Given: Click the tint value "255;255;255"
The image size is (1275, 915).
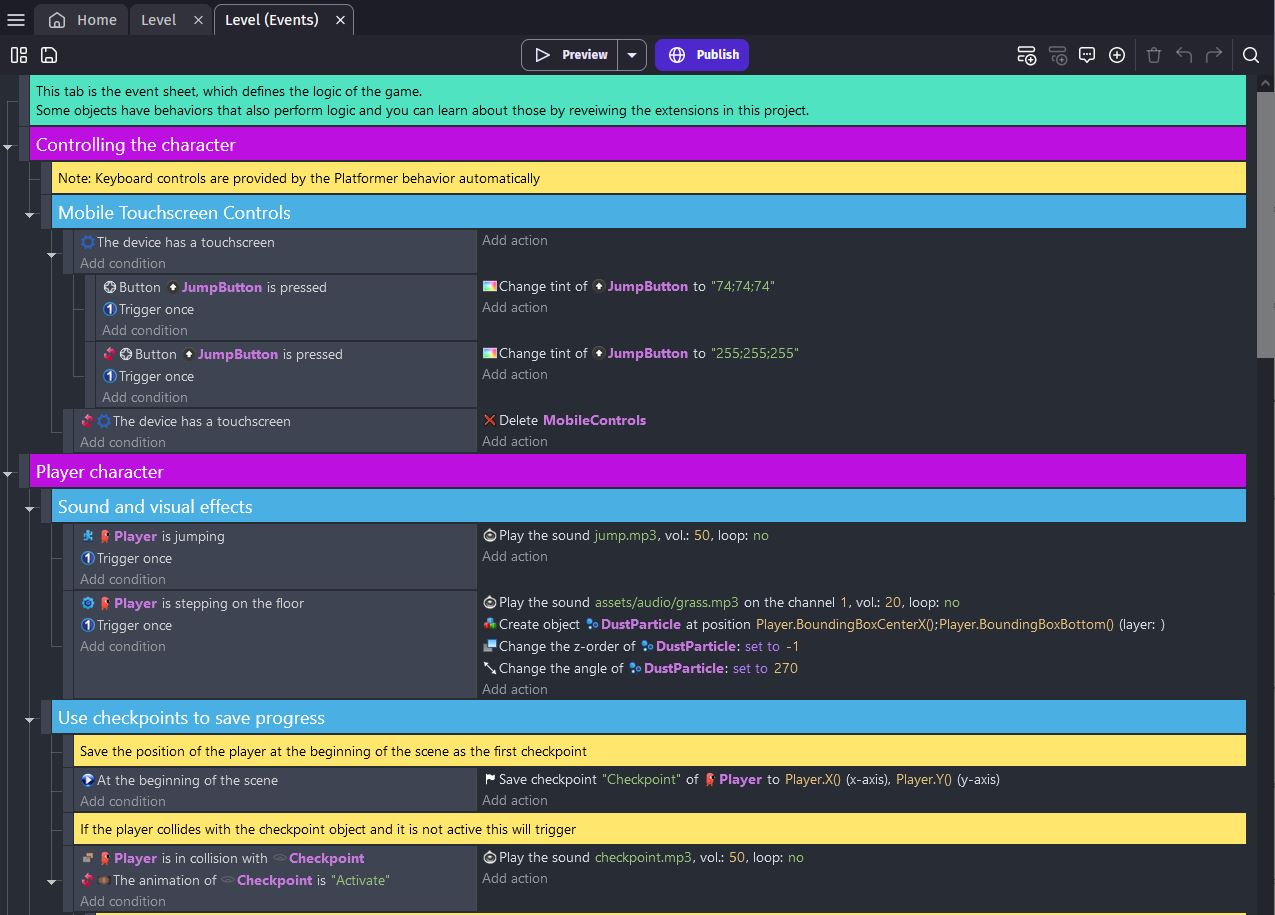Looking at the screenshot, I should 755,353.
